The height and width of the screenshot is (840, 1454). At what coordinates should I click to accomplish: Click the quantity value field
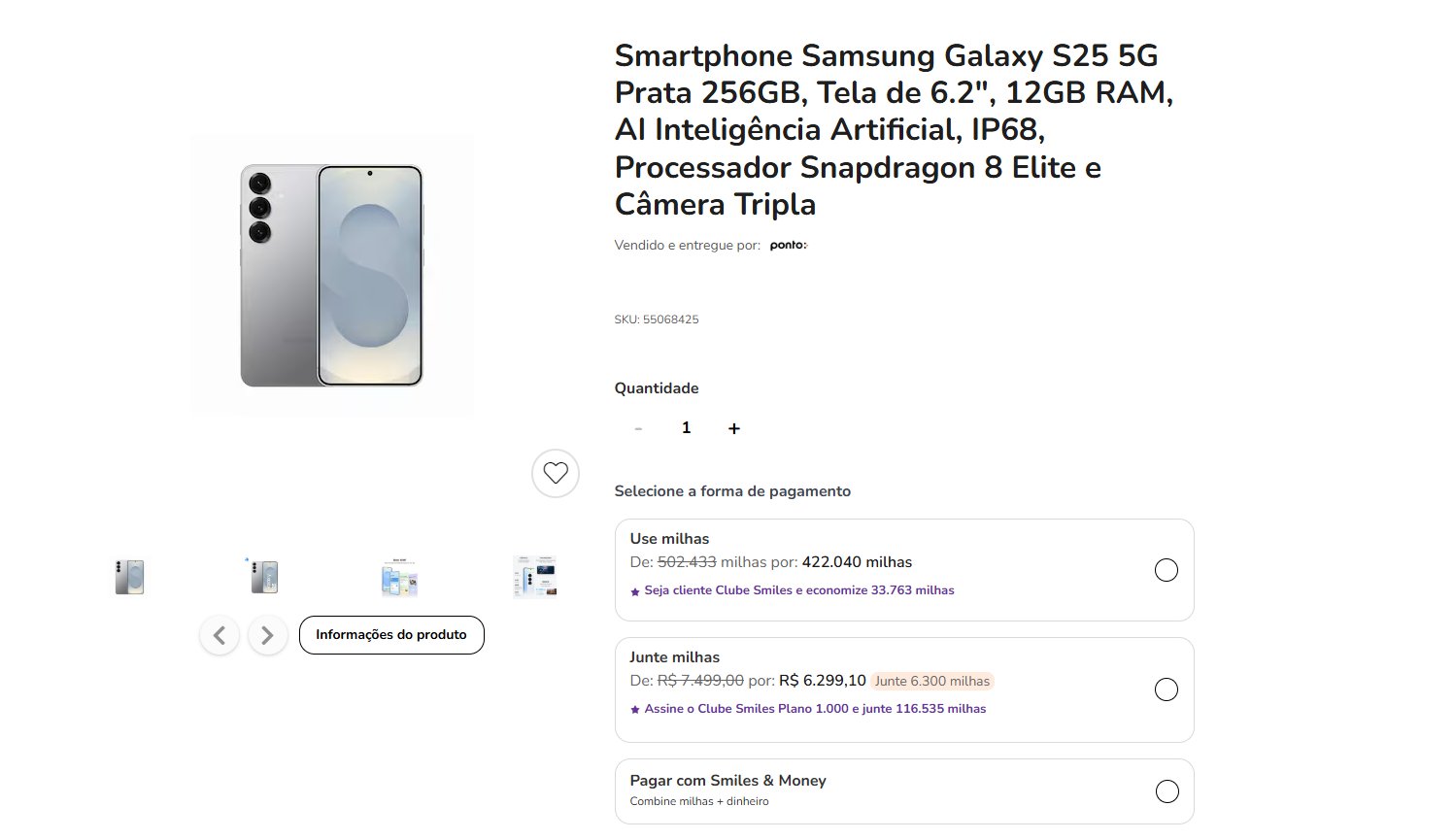click(x=686, y=428)
